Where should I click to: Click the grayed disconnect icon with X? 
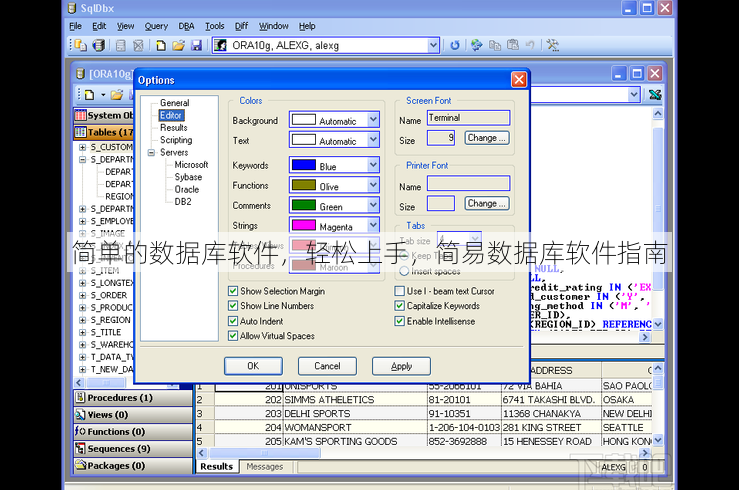point(138,45)
